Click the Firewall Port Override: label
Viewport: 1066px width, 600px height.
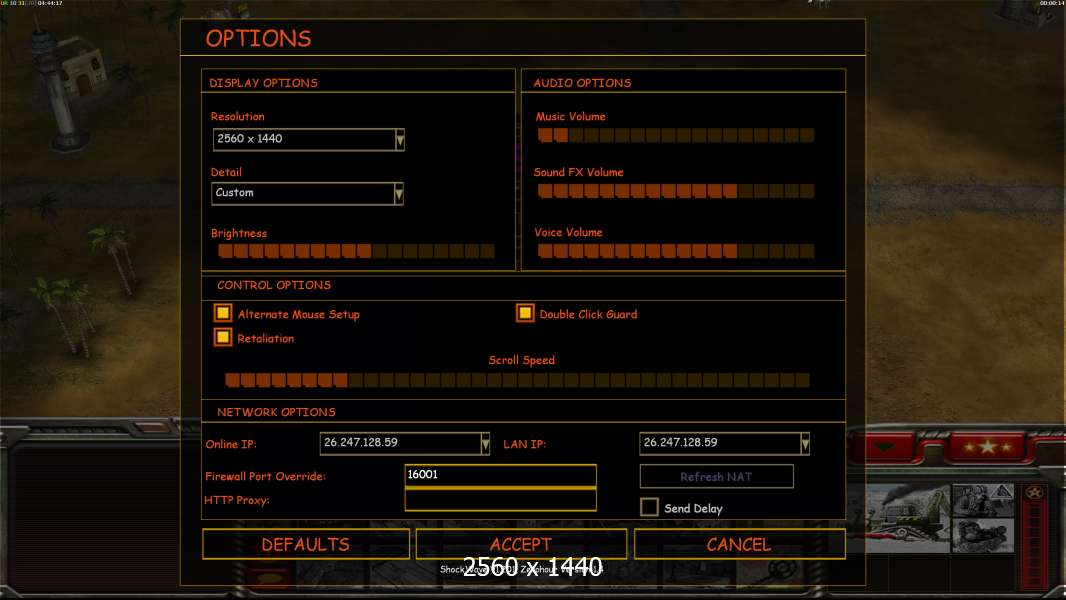(x=265, y=476)
